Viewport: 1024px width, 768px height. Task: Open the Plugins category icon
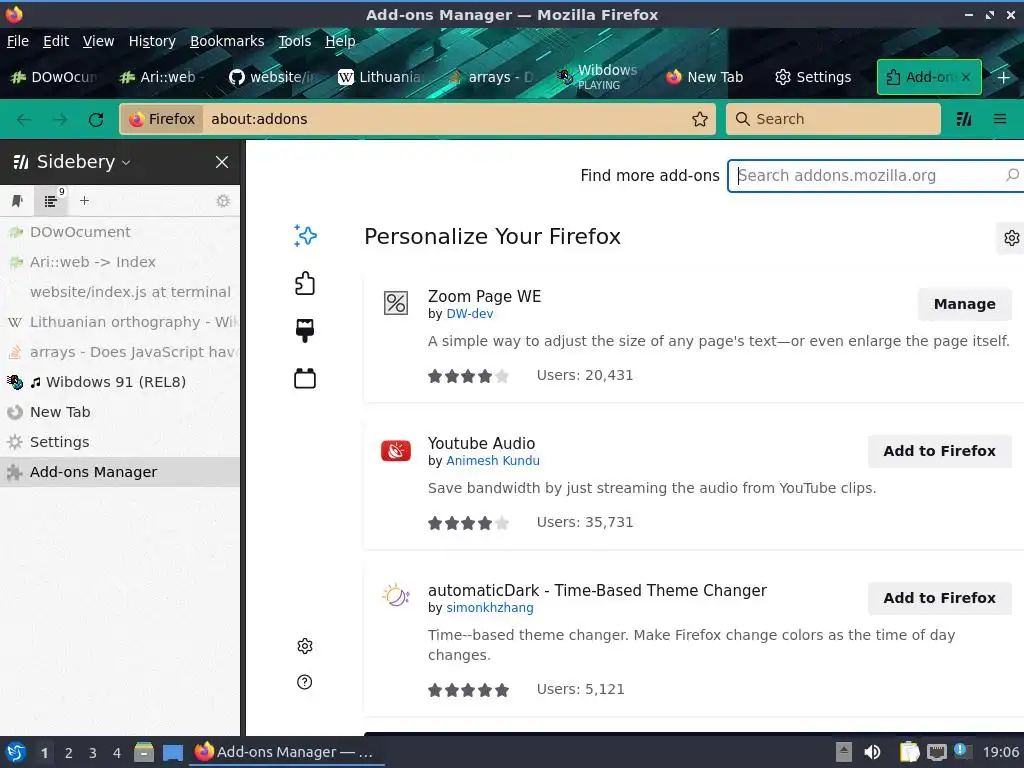tap(305, 378)
